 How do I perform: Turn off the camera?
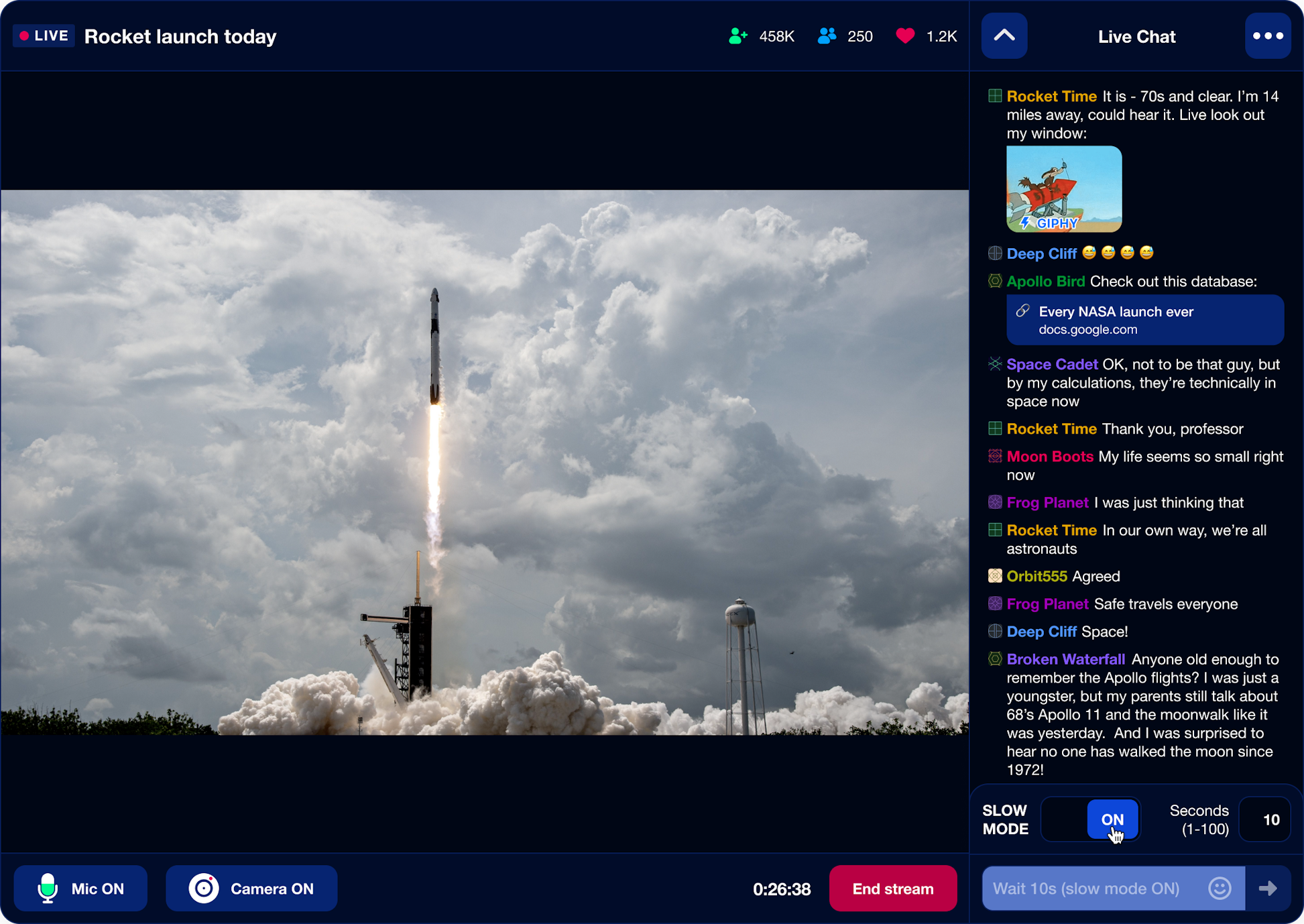(251, 888)
